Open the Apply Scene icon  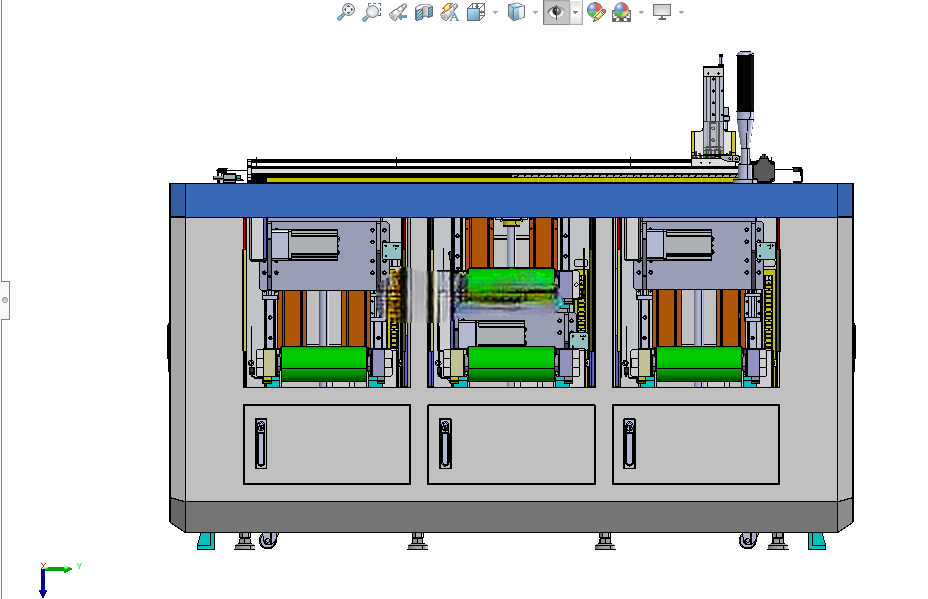[x=621, y=12]
